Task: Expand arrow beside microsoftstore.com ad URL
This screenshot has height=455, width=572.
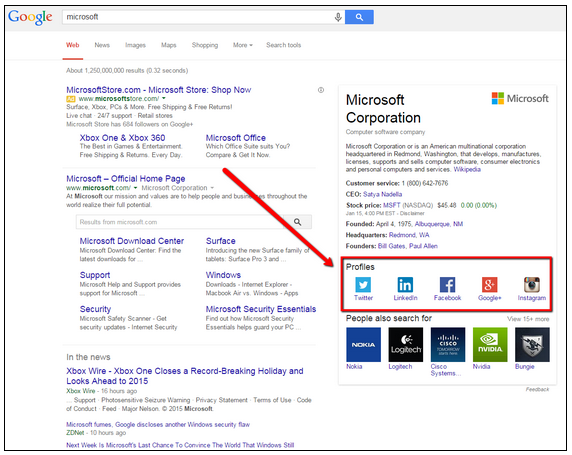Action: click(x=164, y=99)
